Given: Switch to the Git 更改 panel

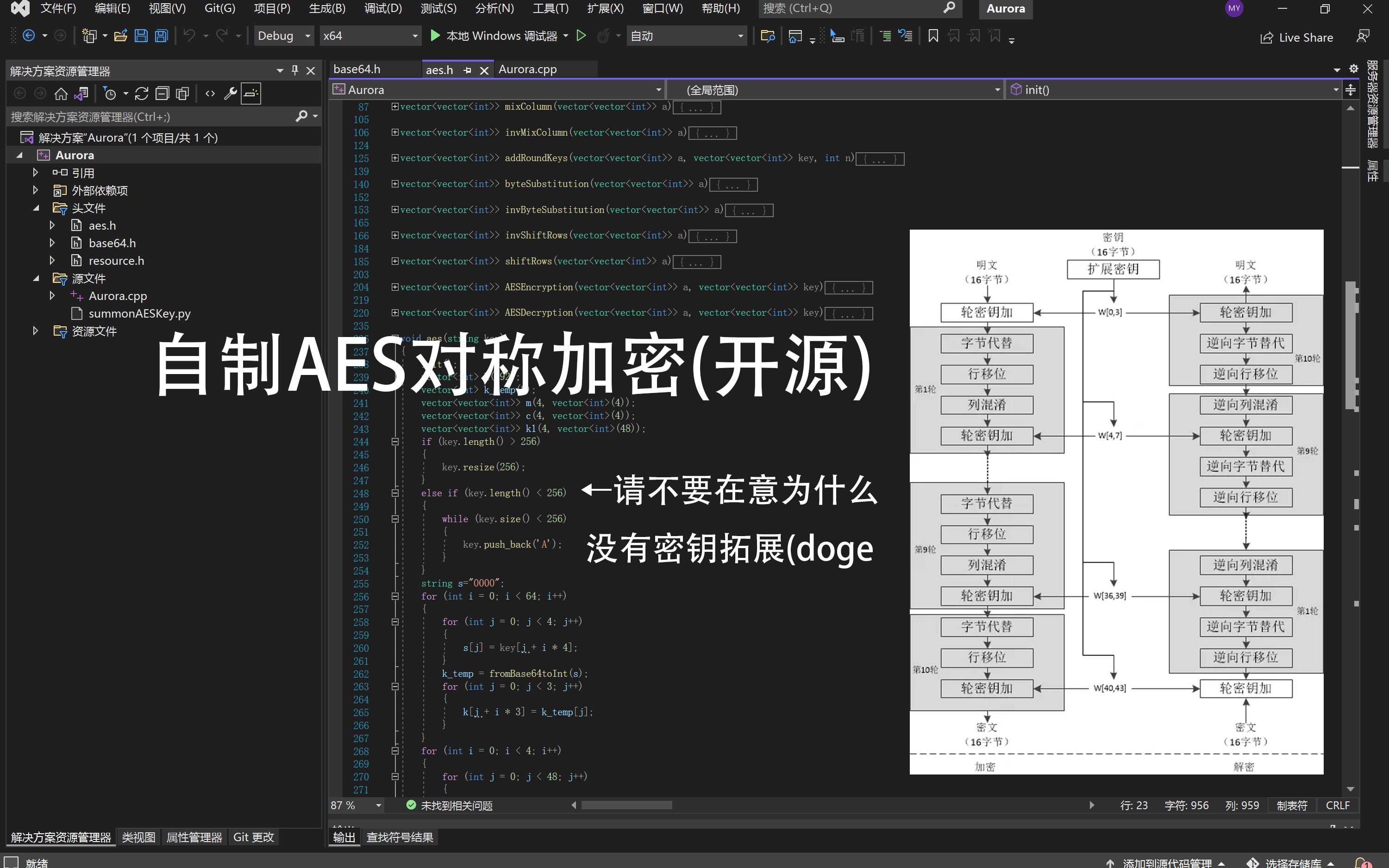Looking at the screenshot, I should point(254,837).
